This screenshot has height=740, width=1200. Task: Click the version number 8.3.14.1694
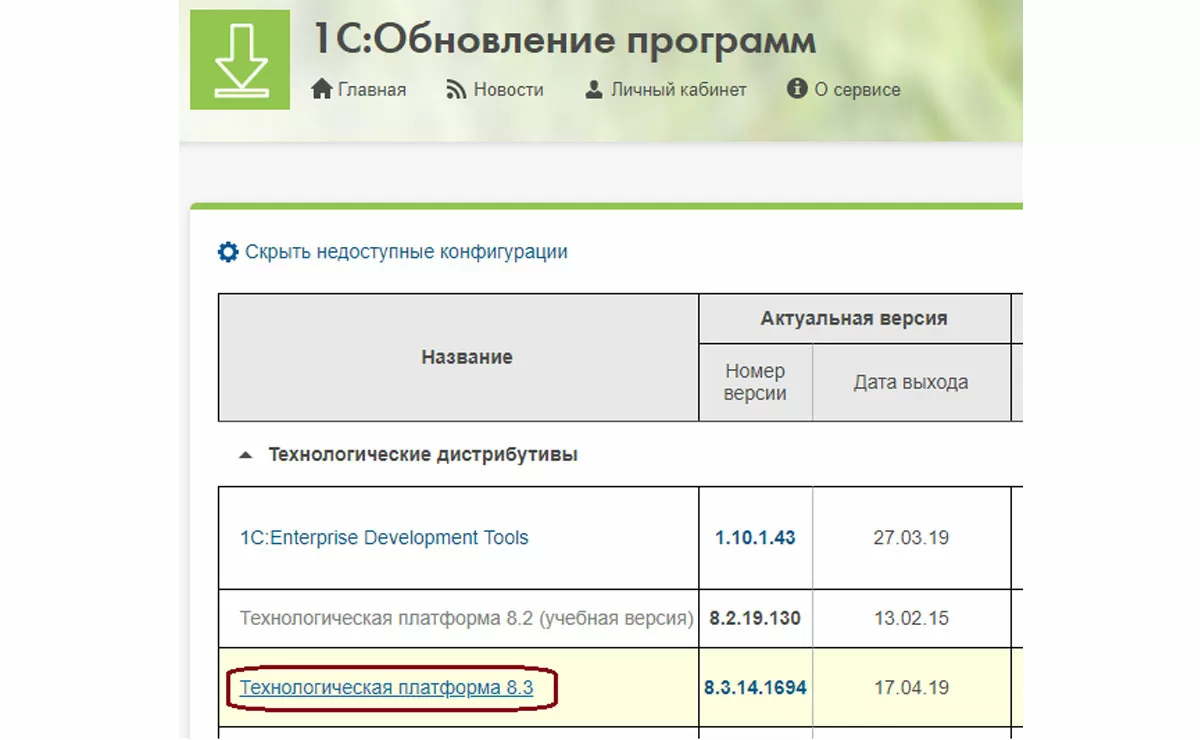coord(755,688)
